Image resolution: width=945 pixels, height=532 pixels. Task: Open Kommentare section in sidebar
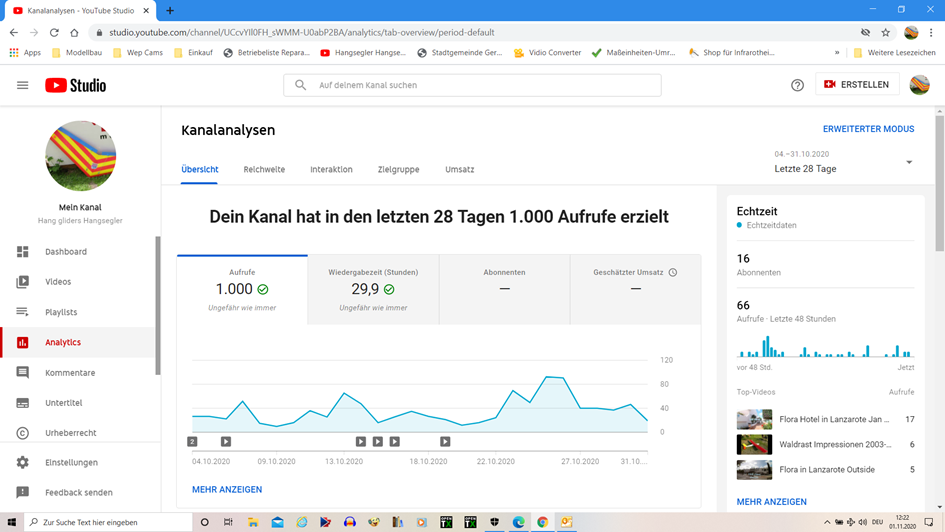click(70, 373)
